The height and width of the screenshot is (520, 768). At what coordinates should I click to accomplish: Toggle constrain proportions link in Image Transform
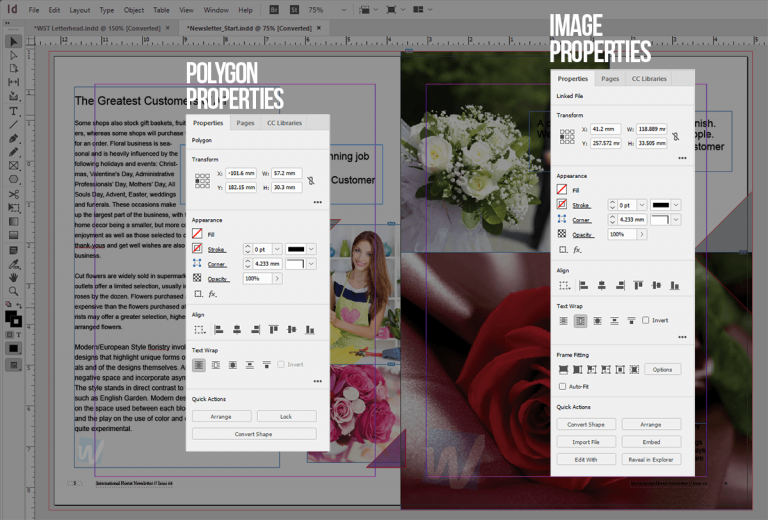[x=676, y=136]
